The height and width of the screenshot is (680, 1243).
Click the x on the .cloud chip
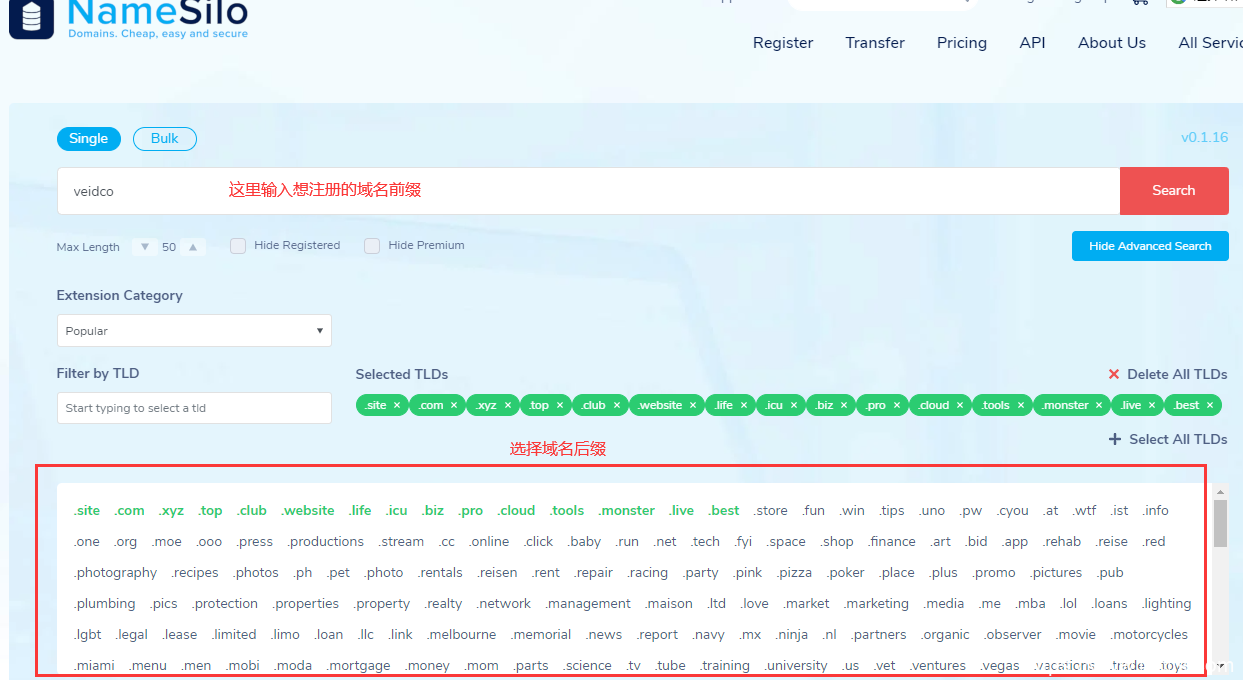[960, 405]
